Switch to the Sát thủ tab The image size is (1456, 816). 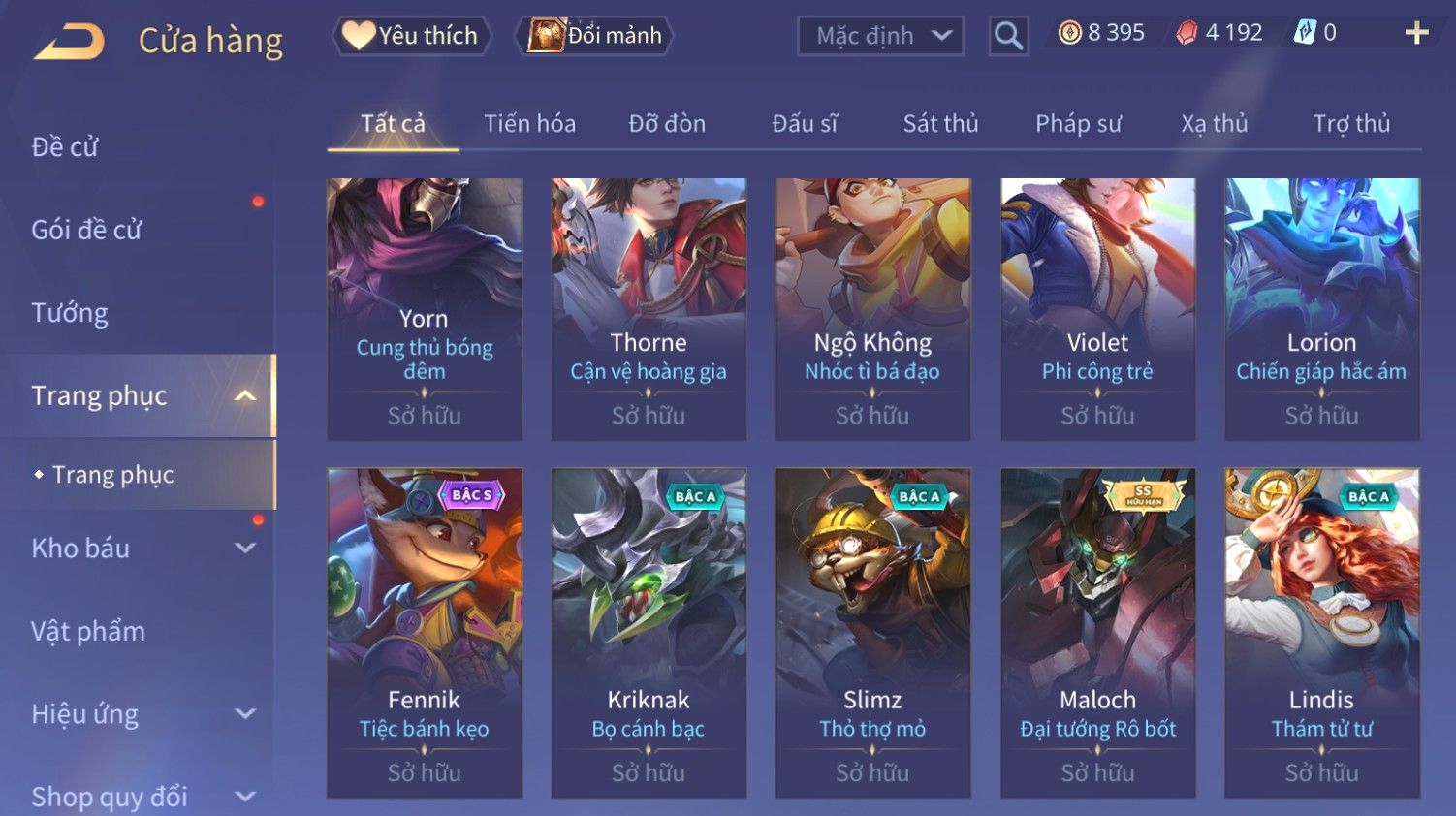[x=940, y=124]
